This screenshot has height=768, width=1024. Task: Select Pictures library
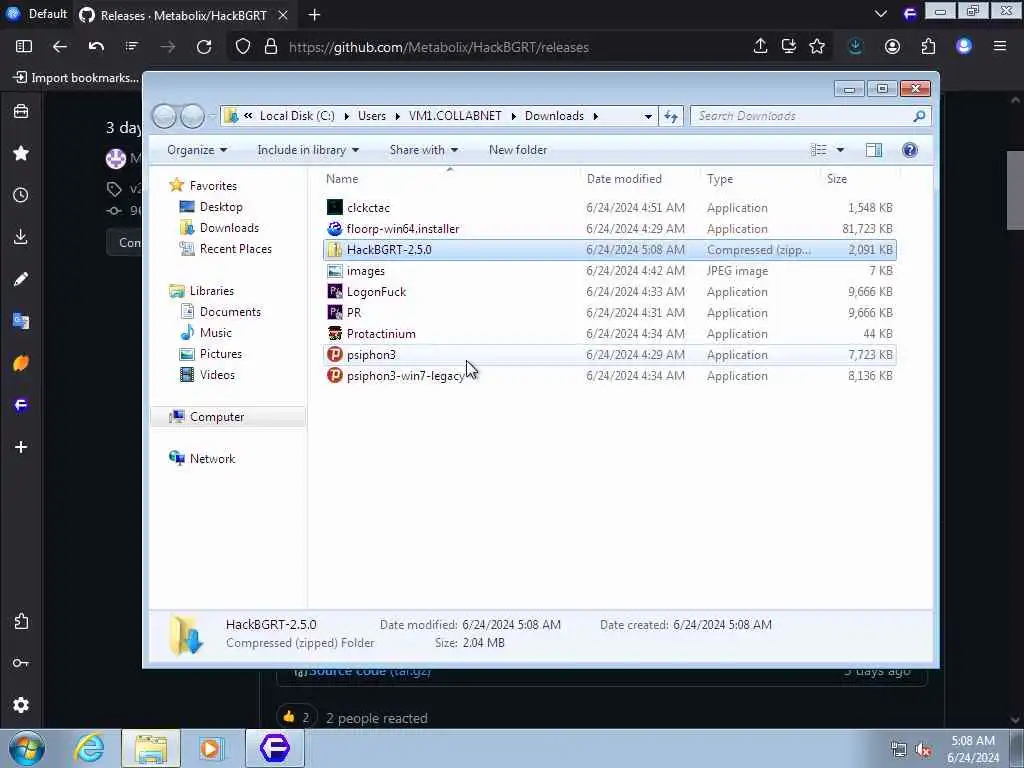point(221,354)
